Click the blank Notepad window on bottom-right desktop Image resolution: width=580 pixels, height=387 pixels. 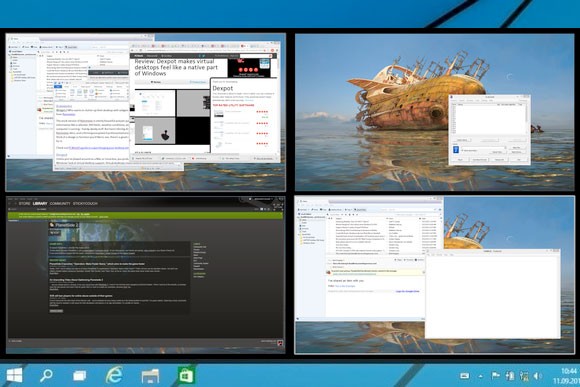tap(492, 294)
